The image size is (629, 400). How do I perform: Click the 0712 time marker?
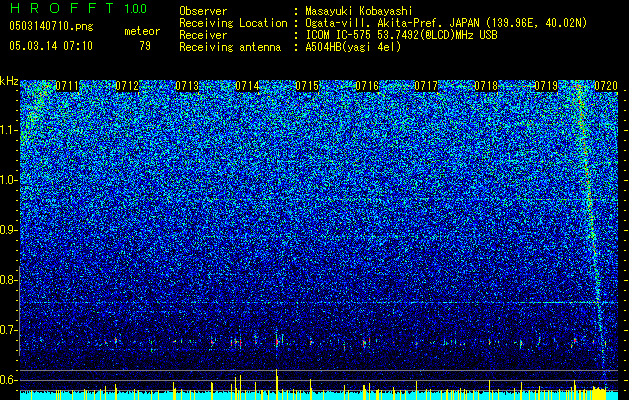click(x=127, y=86)
